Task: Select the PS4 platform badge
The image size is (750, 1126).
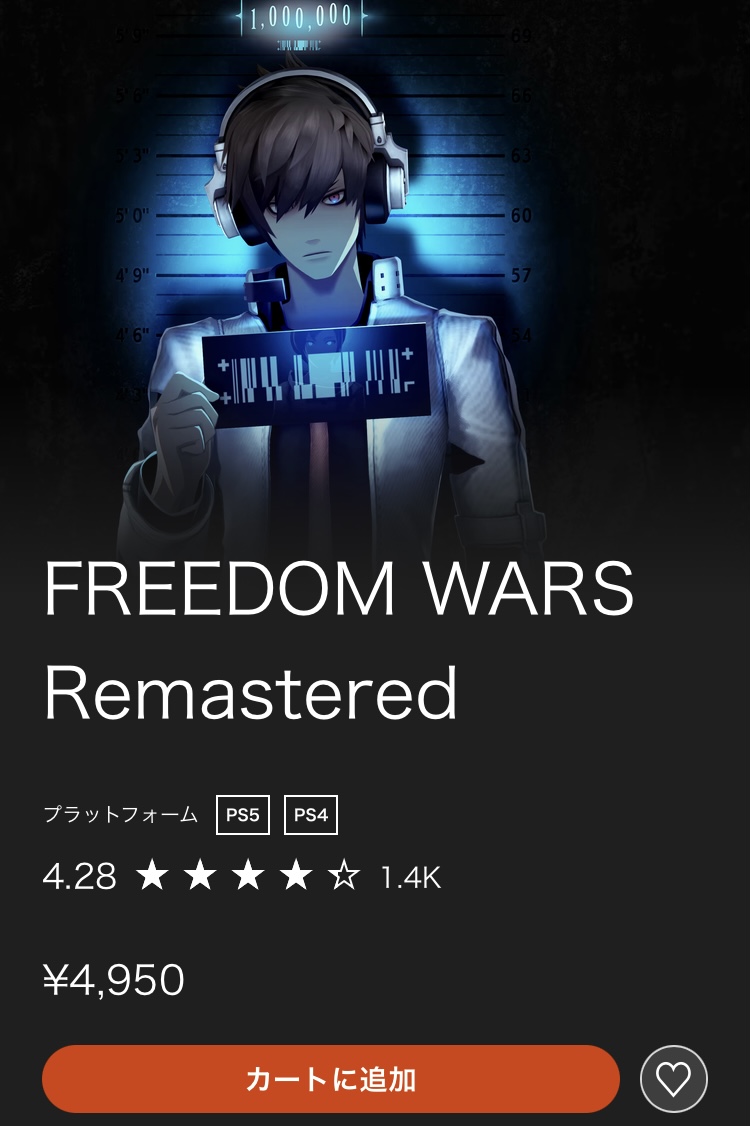Action: 311,815
